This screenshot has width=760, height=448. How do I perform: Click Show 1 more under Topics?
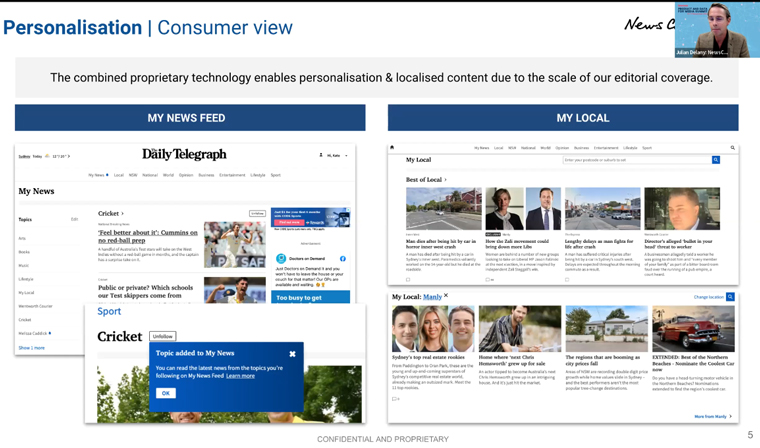32,348
